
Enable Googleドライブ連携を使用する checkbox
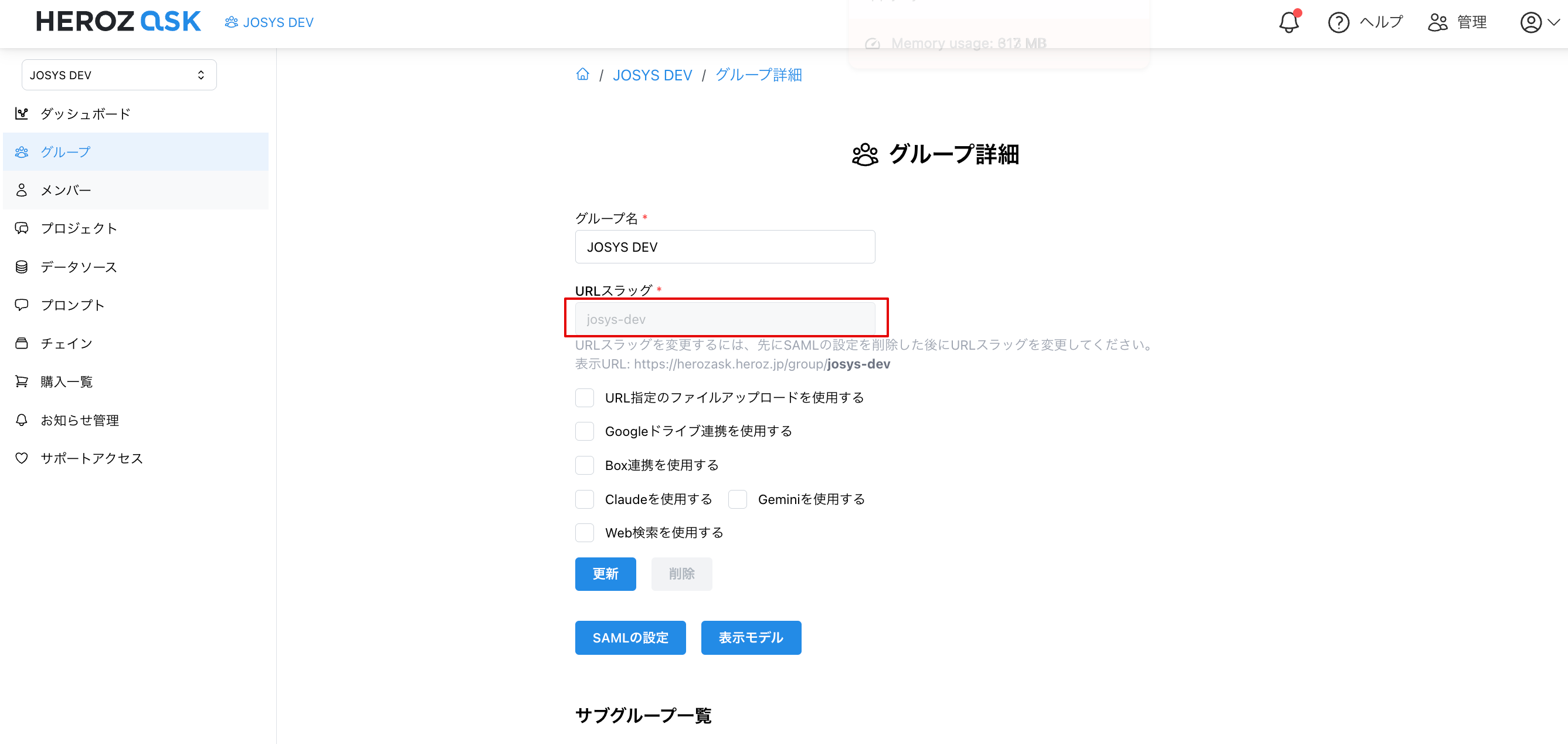[585, 431]
